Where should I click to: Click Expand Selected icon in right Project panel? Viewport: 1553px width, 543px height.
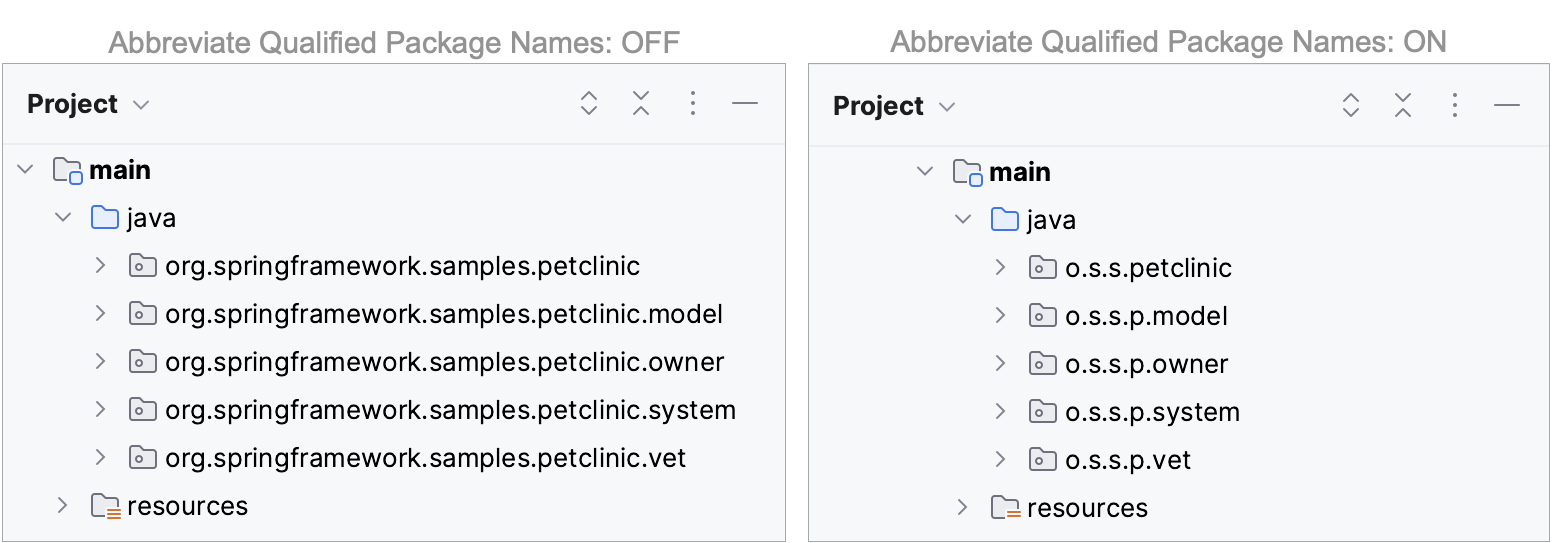pos(1351,106)
